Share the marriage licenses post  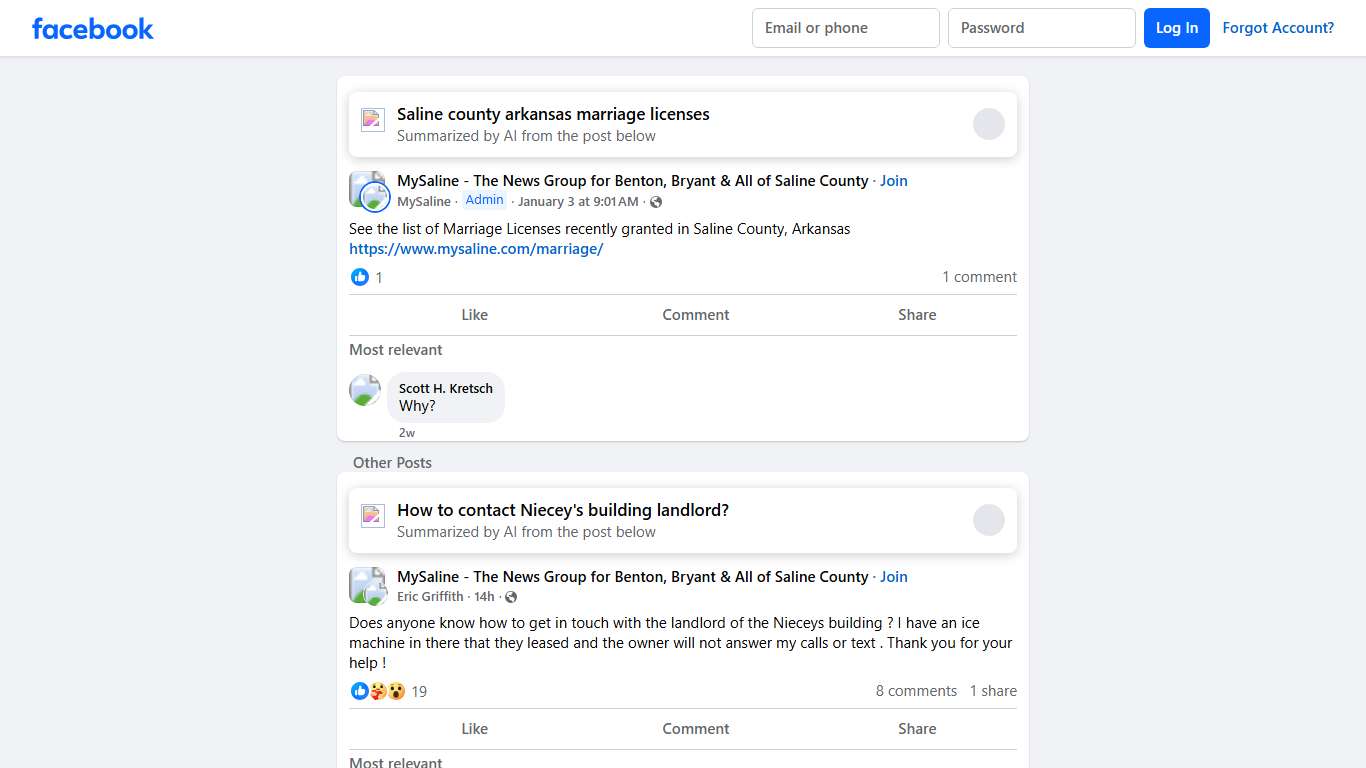click(x=916, y=314)
